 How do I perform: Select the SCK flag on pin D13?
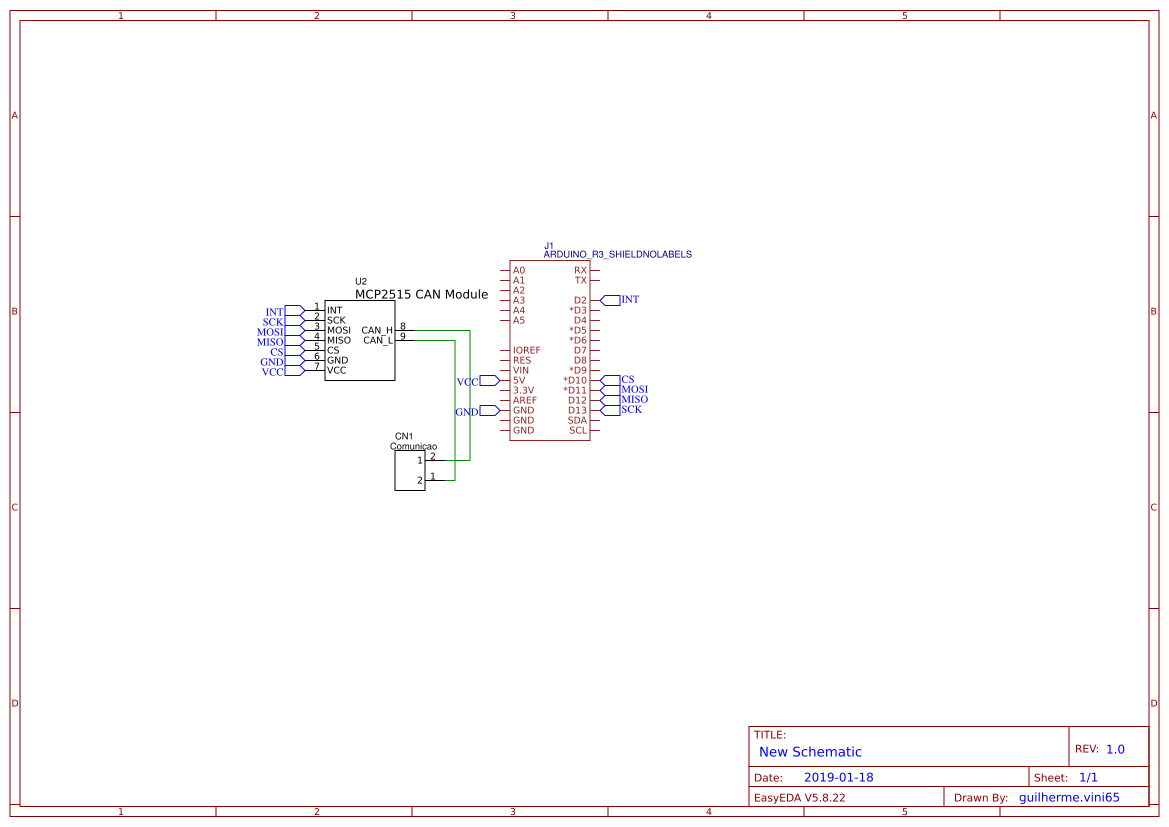pos(630,410)
